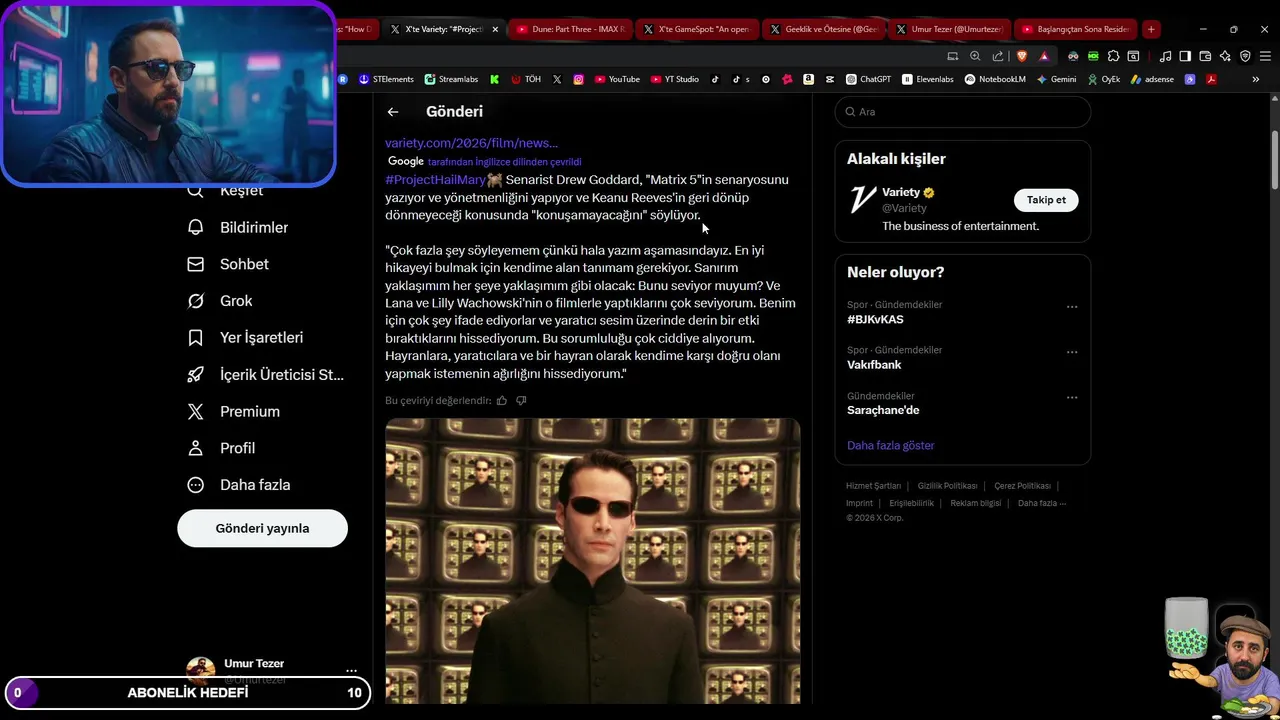Screen dimensions: 1280x720
Task: Open the Streamlabs bookmark
Action: pos(451,79)
